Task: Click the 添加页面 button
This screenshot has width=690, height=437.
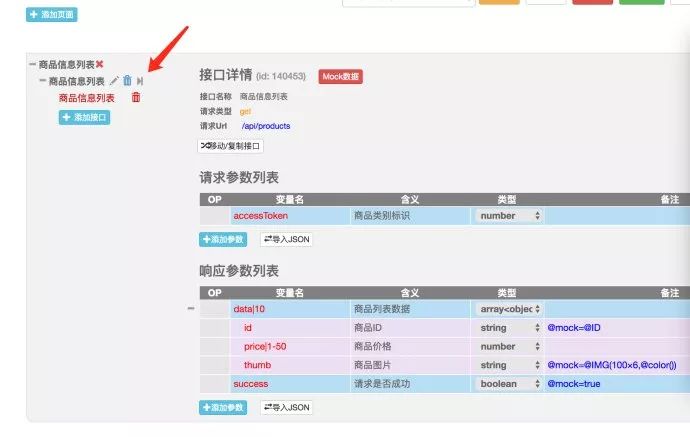Action: click(51, 15)
